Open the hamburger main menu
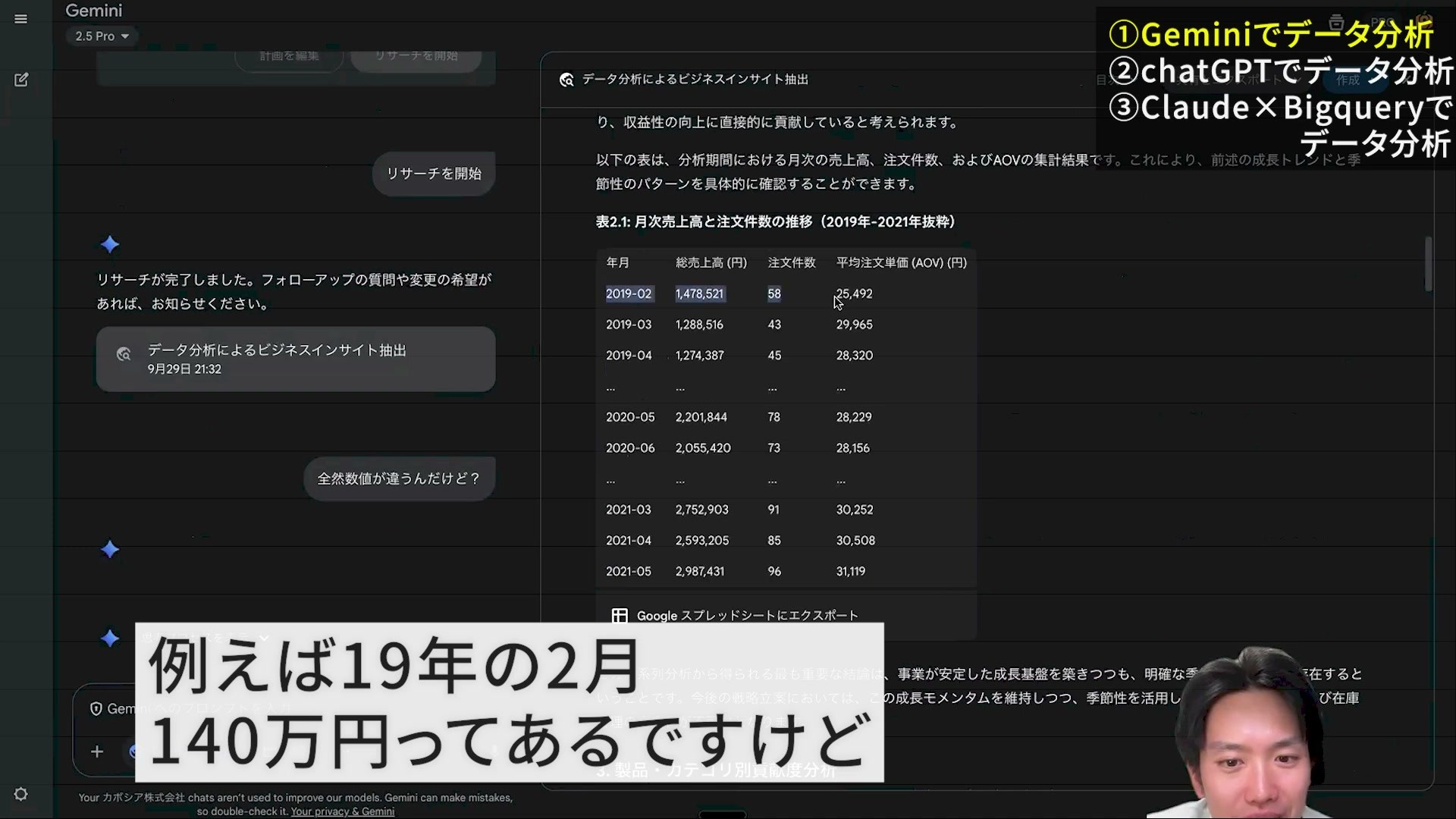Screen dimensions: 1456x819 pyautogui.click(x=21, y=19)
